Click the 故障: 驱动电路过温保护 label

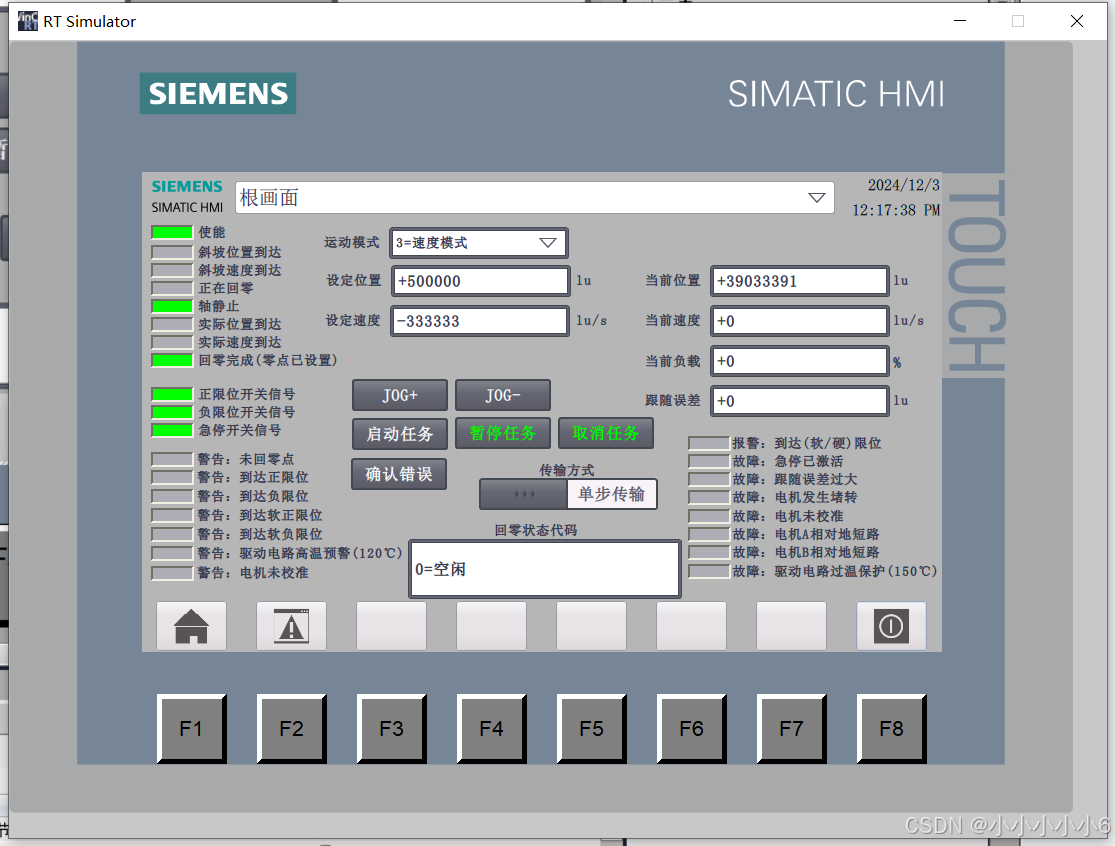click(x=835, y=572)
